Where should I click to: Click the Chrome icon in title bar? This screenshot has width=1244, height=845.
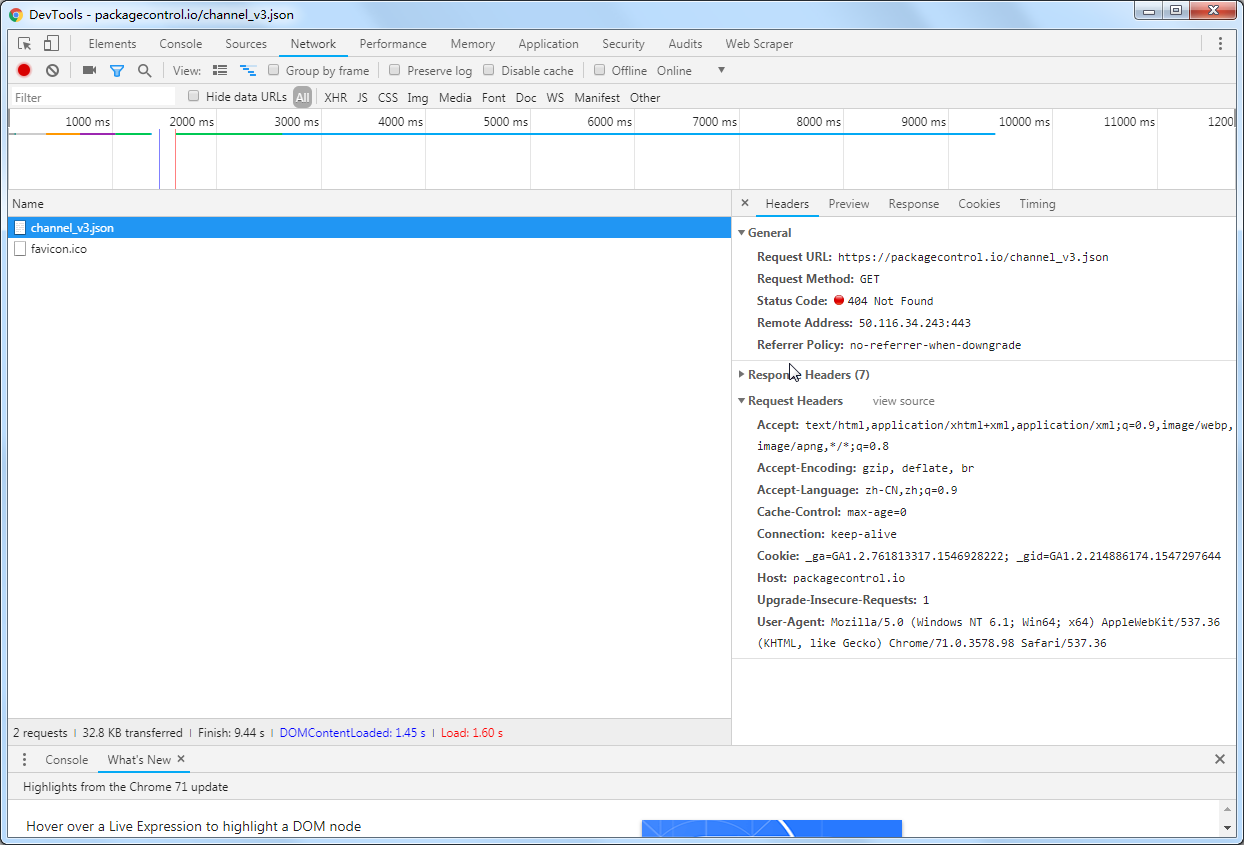16,15
